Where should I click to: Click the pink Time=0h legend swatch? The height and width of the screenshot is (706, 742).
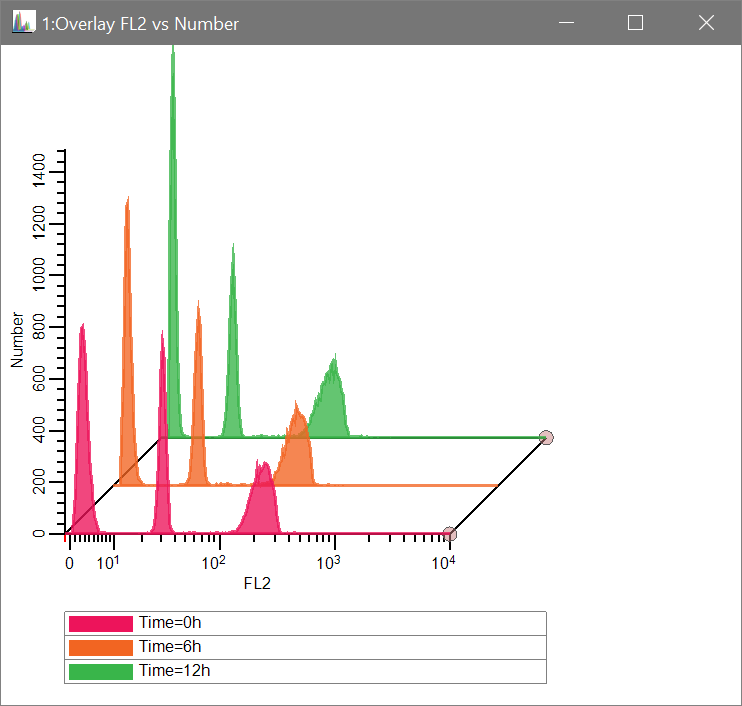point(100,623)
